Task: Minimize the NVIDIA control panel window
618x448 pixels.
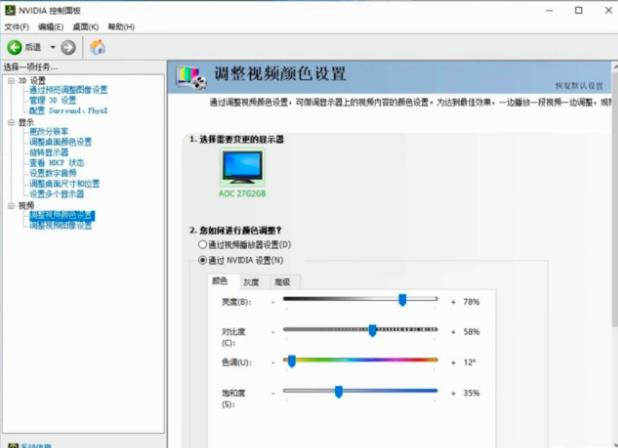Action: (549, 11)
